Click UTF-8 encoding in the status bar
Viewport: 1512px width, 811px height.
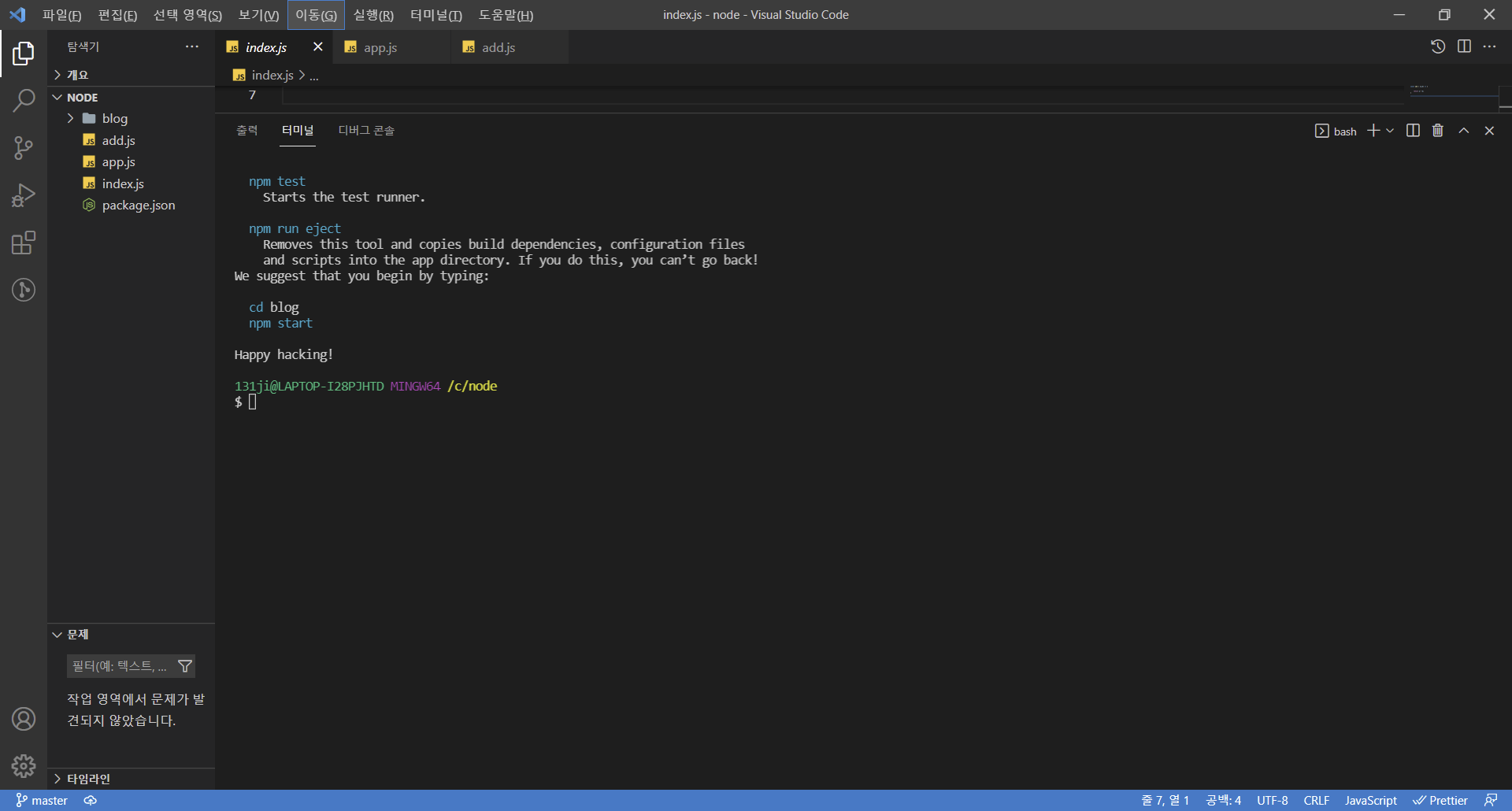click(x=1272, y=800)
